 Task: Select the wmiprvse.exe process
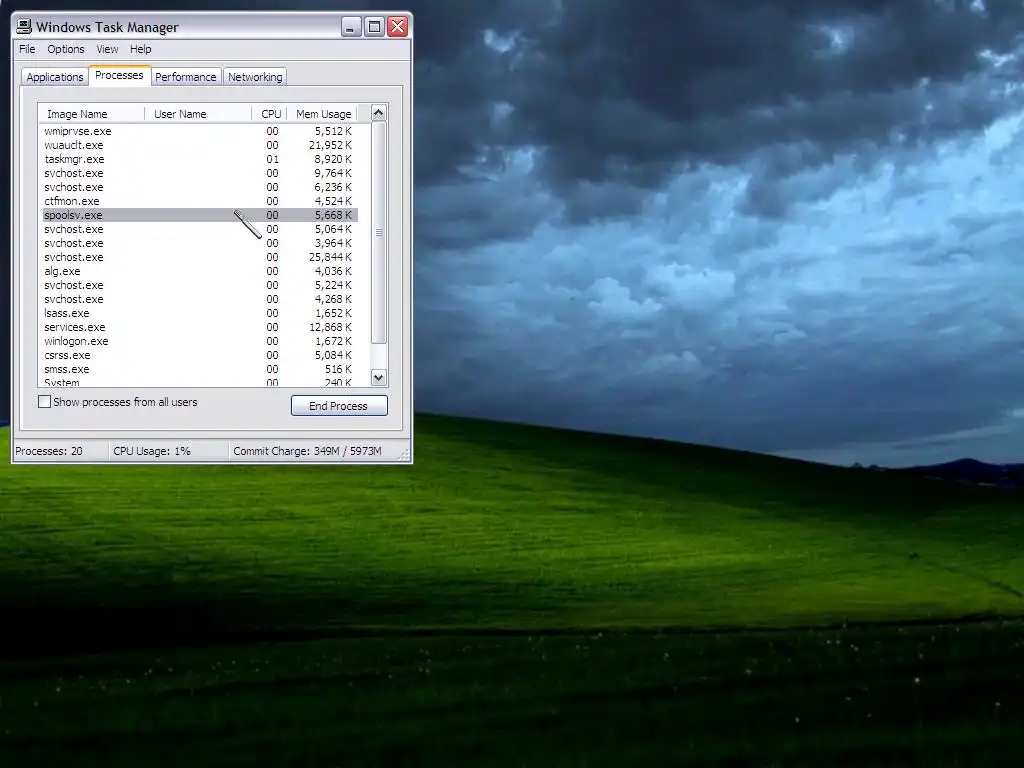pos(200,131)
